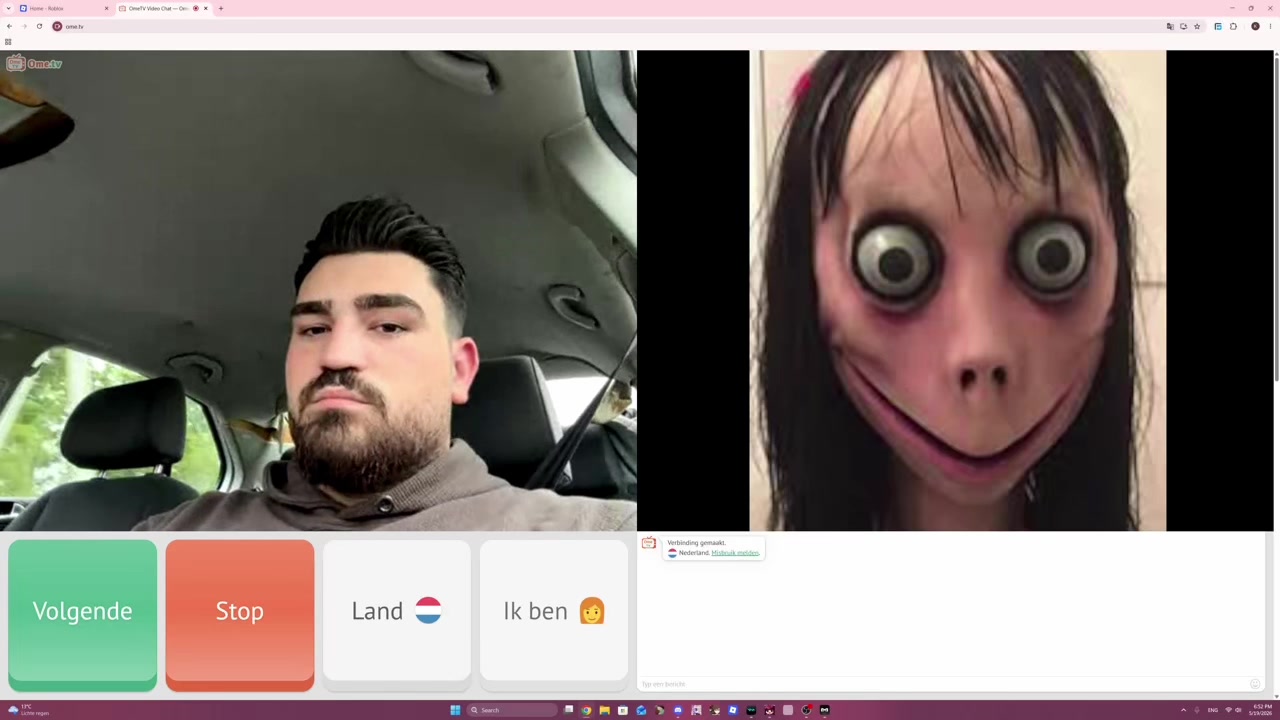Open Chrome from the taskbar

click(x=586, y=710)
